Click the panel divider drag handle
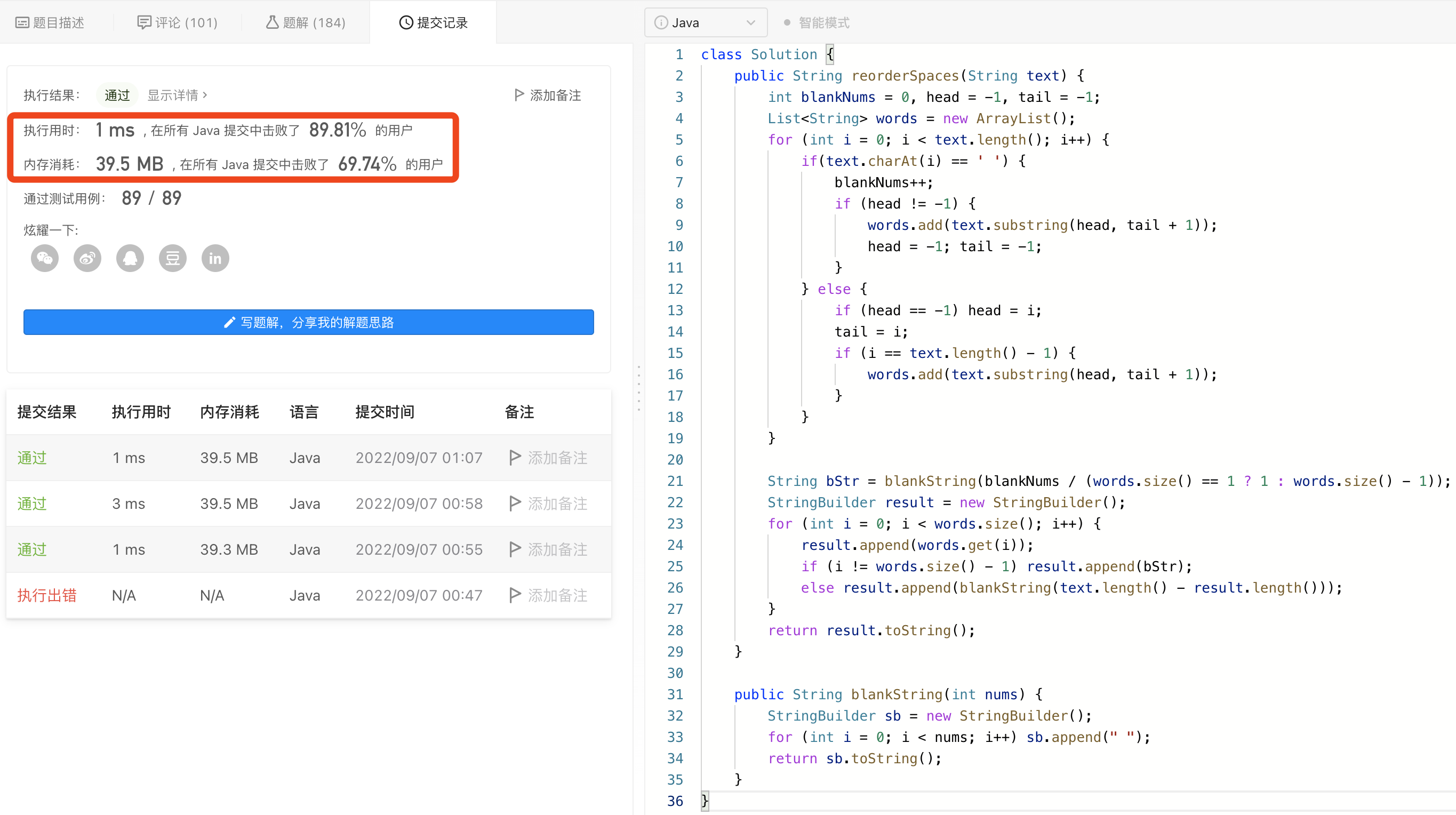1456x815 pixels. point(639,388)
